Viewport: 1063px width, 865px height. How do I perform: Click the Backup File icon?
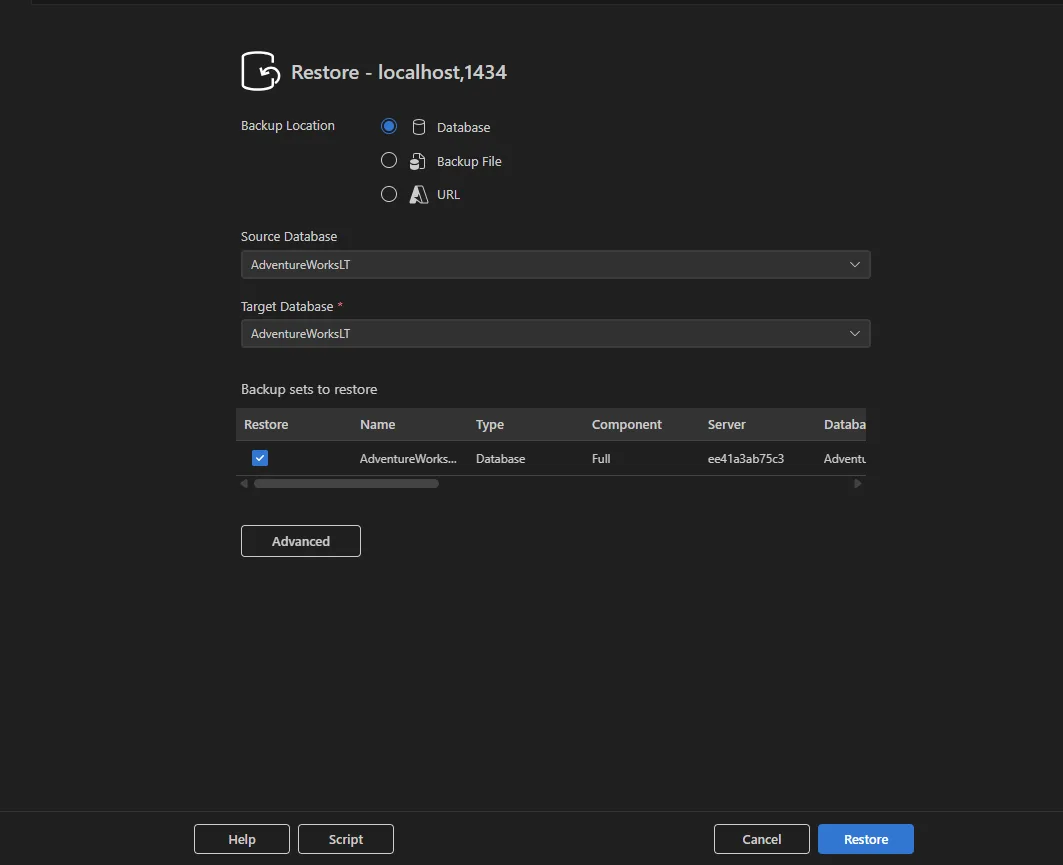tap(418, 161)
